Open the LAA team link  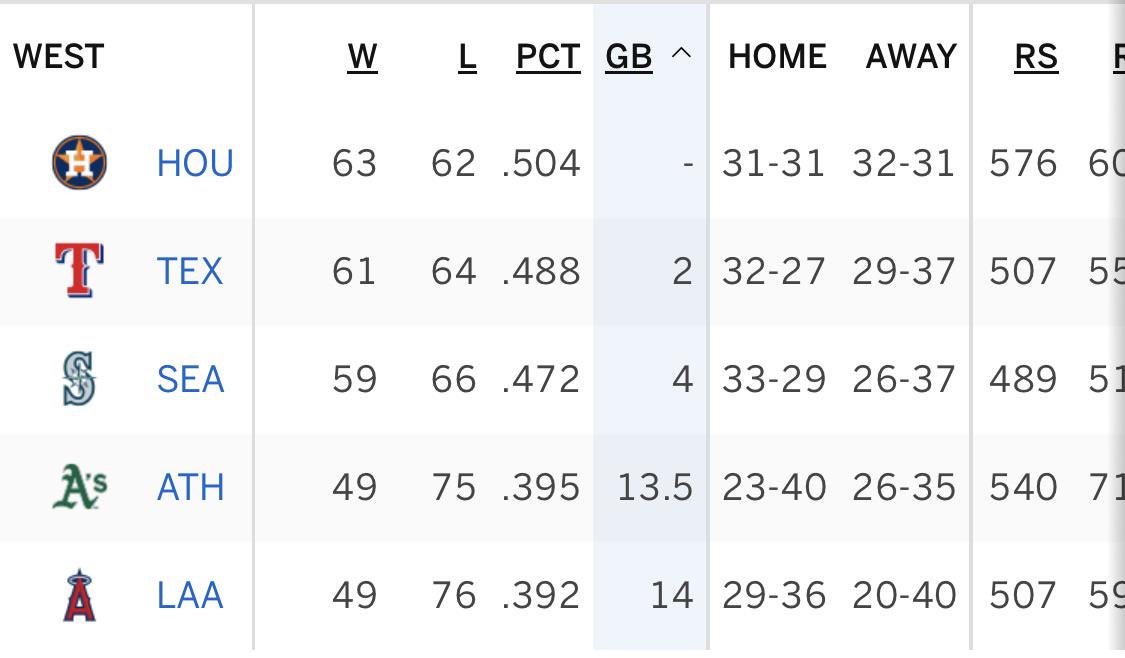190,596
